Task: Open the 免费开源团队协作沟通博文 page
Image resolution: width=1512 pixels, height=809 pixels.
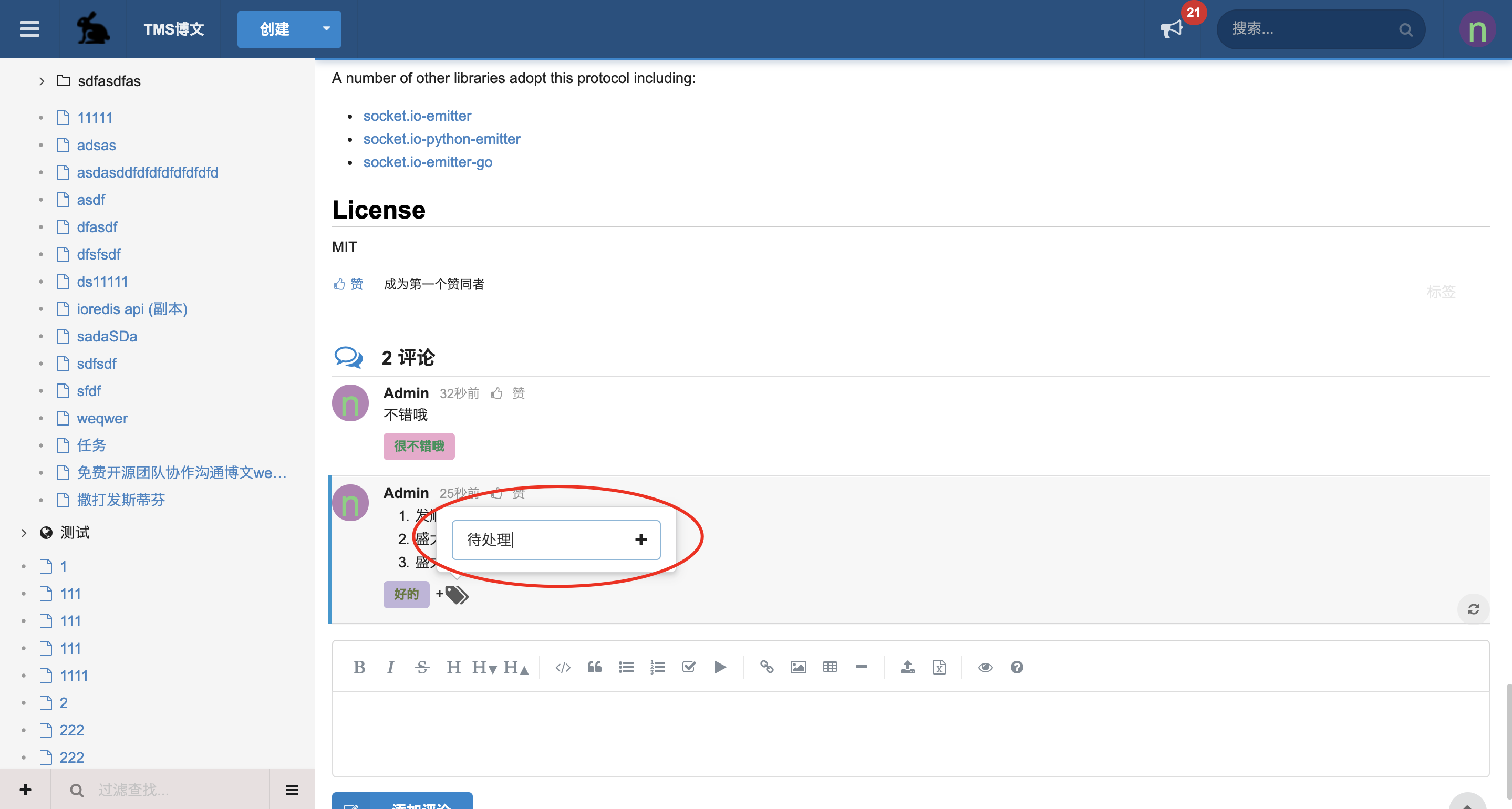Action: pyautogui.click(x=182, y=473)
